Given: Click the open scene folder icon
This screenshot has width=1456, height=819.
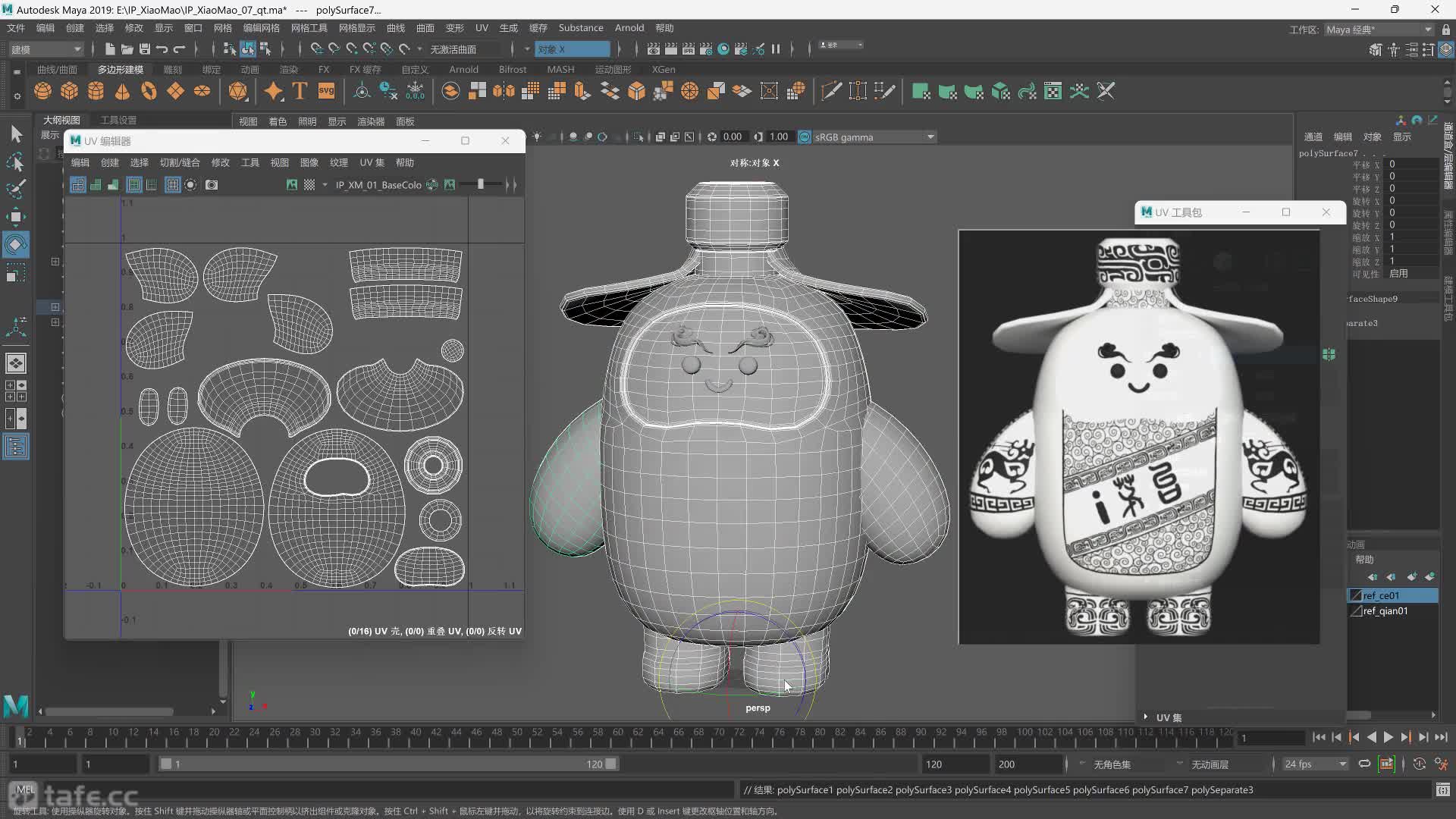Looking at the screenshot, I should tap(127, 49).
